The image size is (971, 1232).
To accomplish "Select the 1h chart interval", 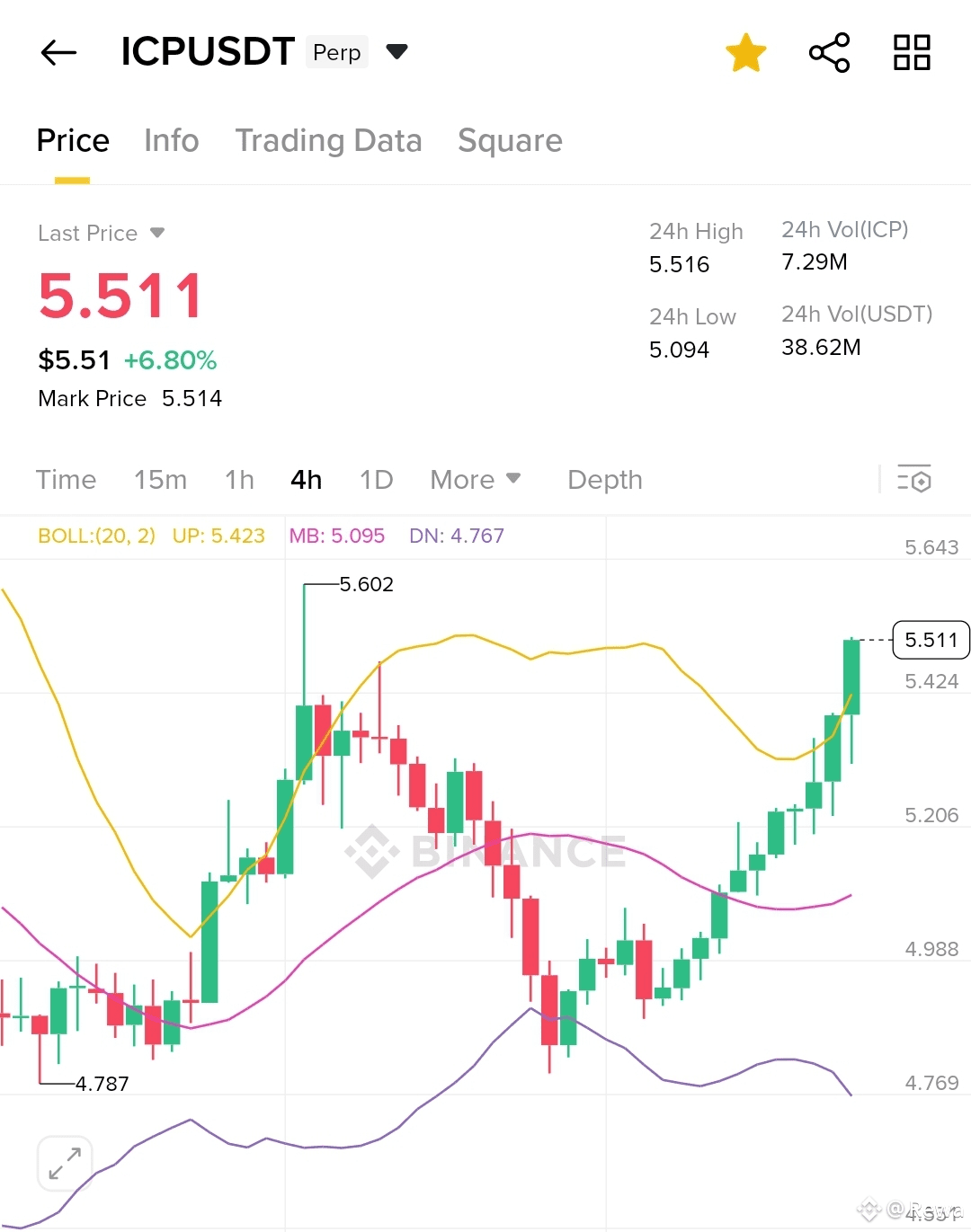I will [x=239, y=480].
